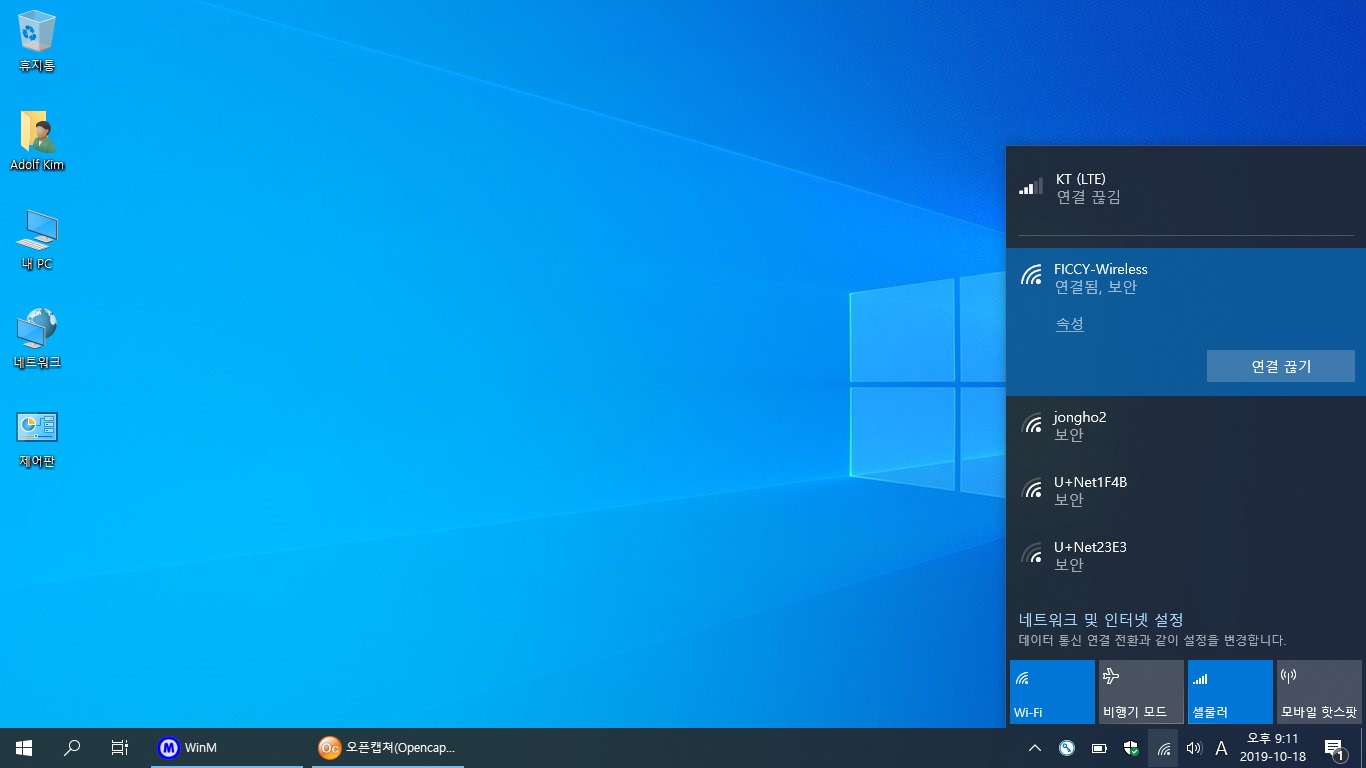This screenshot has height=768, width=1366.
Task: Click the KT (LTE) signal bars icon
Action: [1030, 186]
